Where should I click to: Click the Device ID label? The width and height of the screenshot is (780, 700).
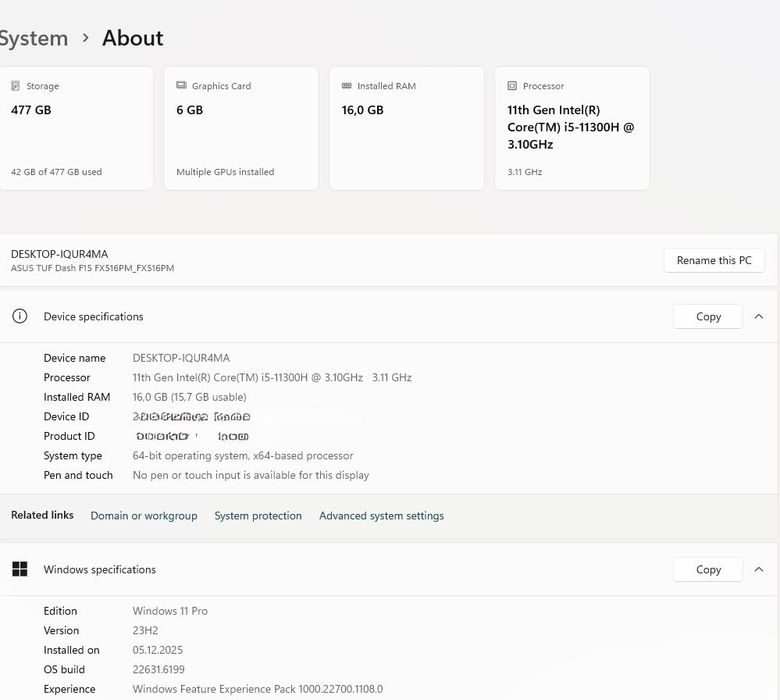(66, 416)
